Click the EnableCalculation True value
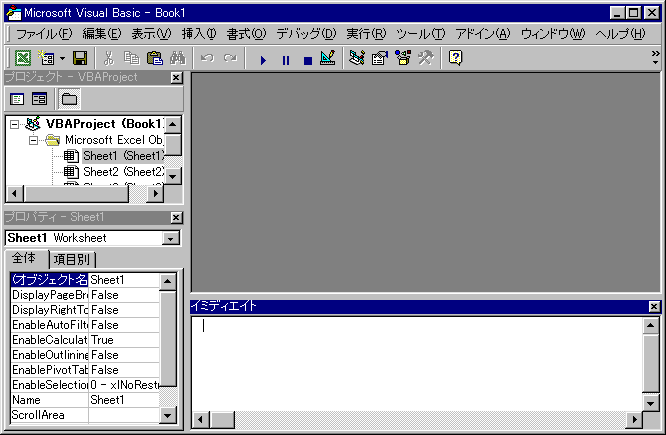666x435 pixels. 124,340
